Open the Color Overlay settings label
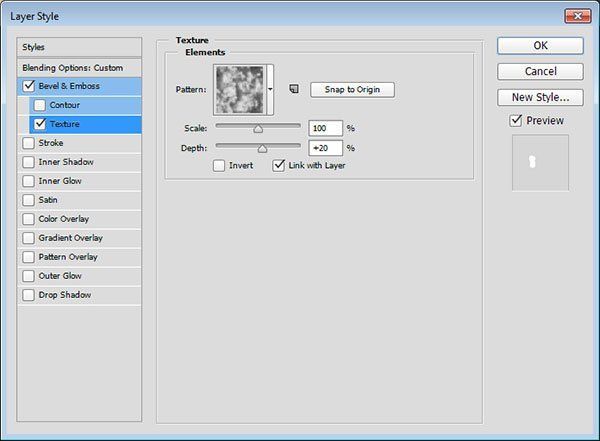 pyautogui.click(x=64, y=219)
